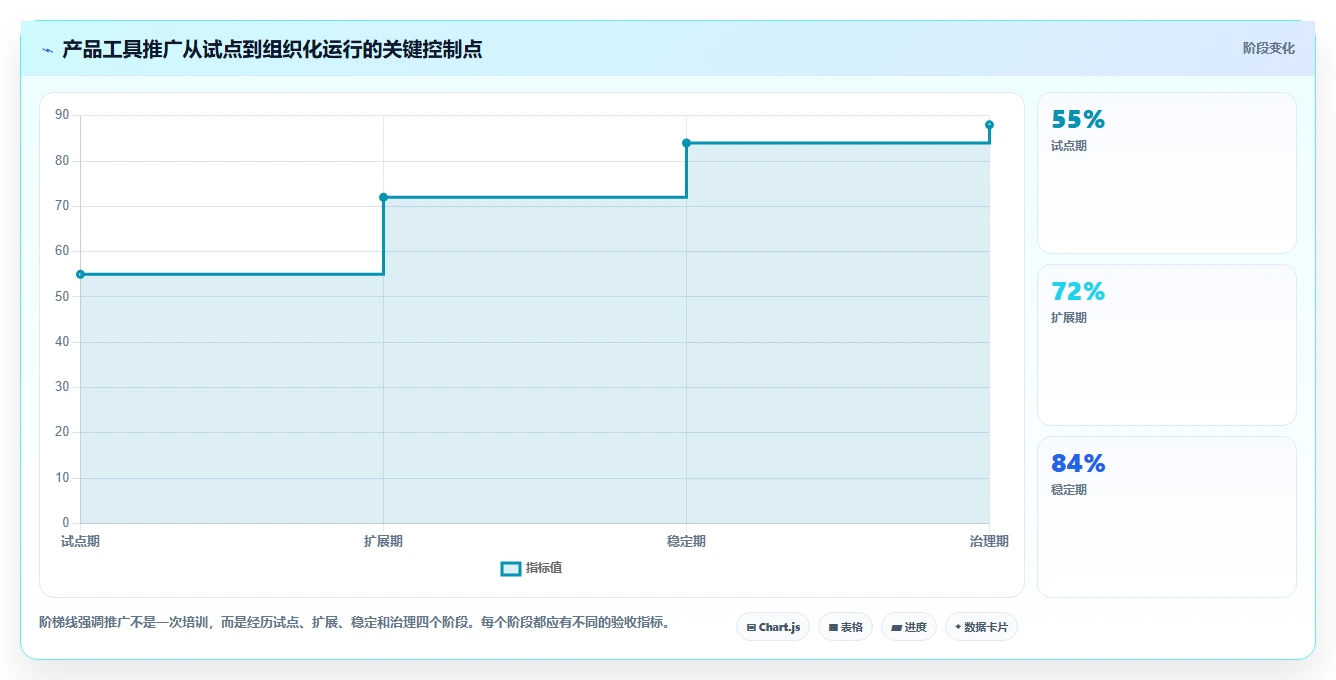Click the 72% value text
Viewport: 1336px width, 680px height.
click(x=1078, y=292)
